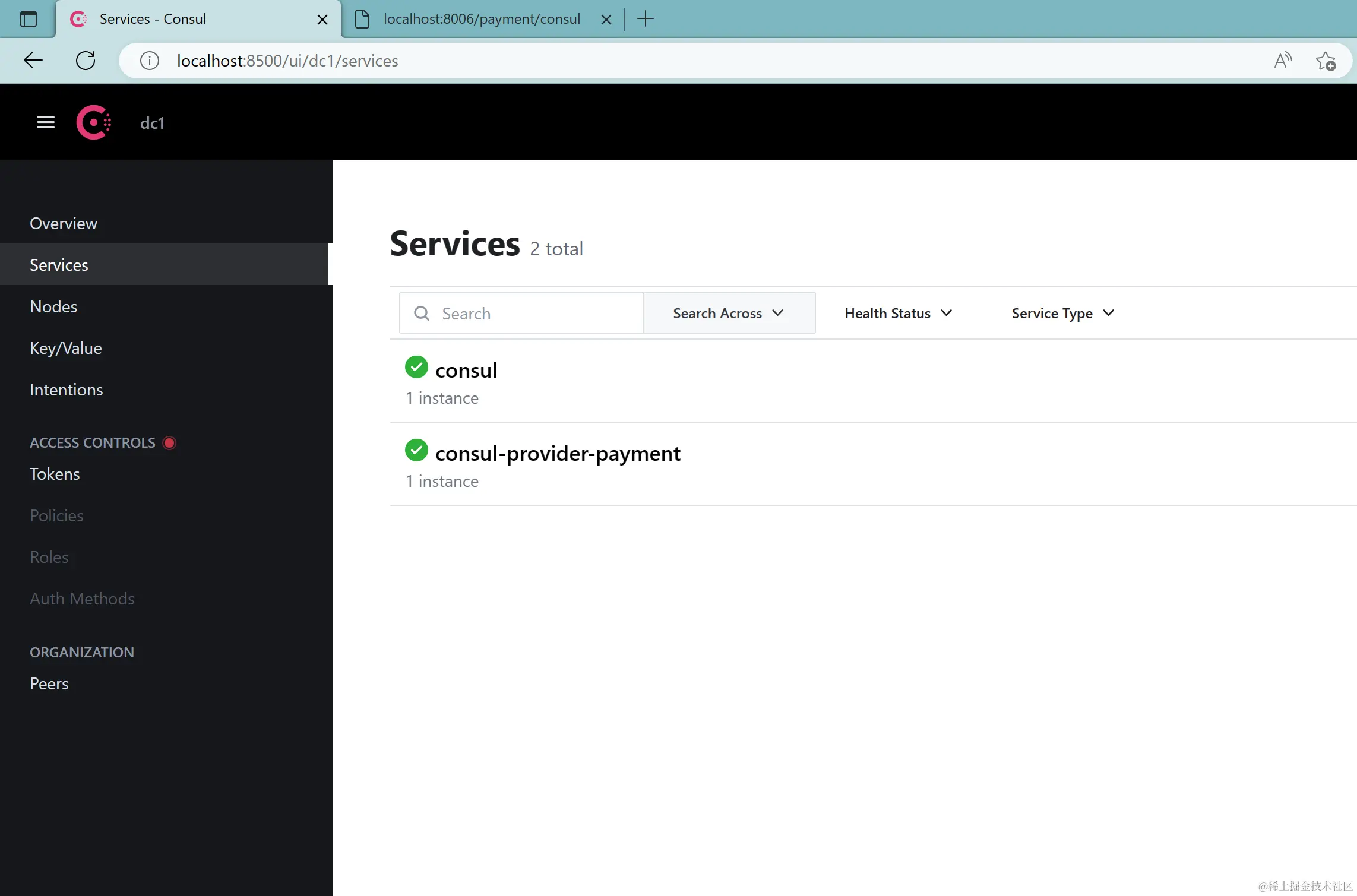Add page to favorites star icon
This screenshot has height=896, width=1357.
pos(1326,61)
